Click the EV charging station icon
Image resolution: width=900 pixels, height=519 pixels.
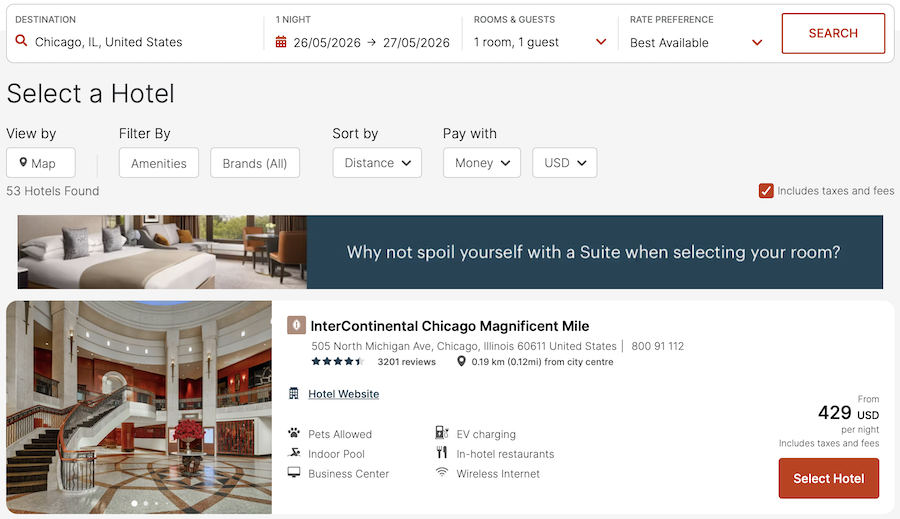click(x=441, y=433)
